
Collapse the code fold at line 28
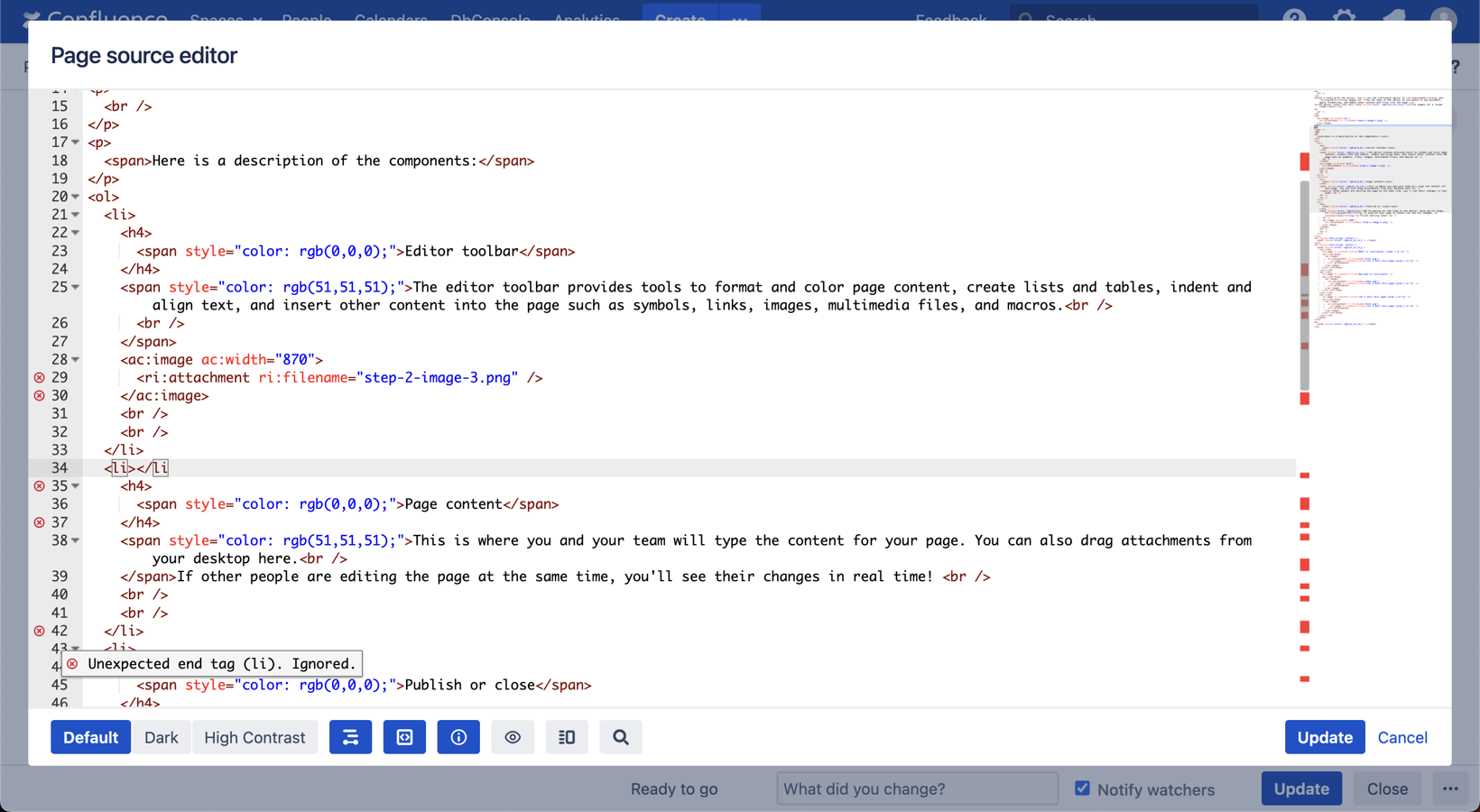(x=74, y=359)
